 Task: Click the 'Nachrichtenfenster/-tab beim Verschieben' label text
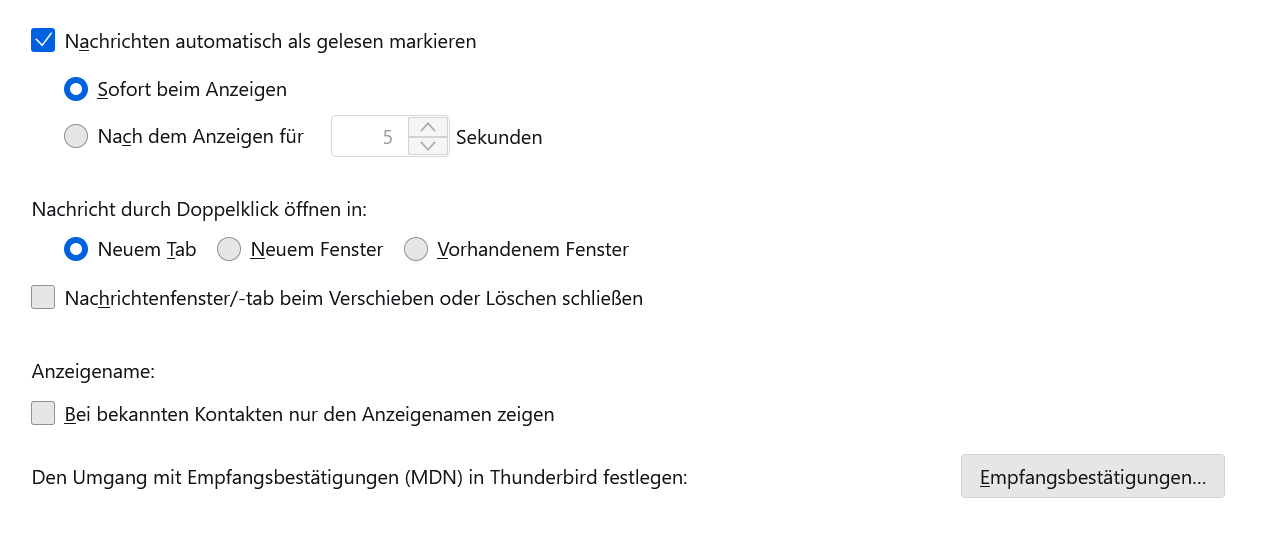click(x=353, y=298)
